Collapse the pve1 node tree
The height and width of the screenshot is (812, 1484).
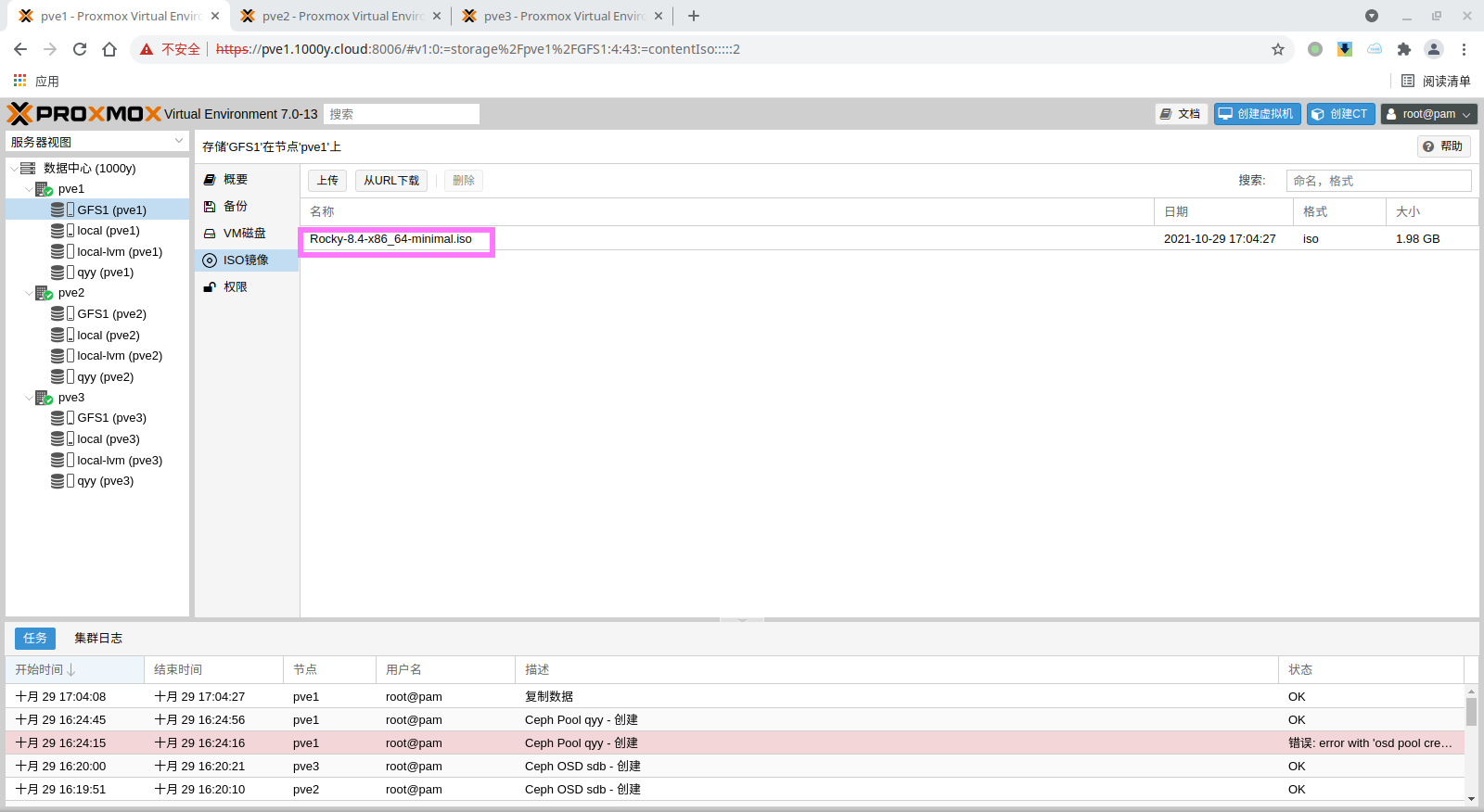pos(29,189)
